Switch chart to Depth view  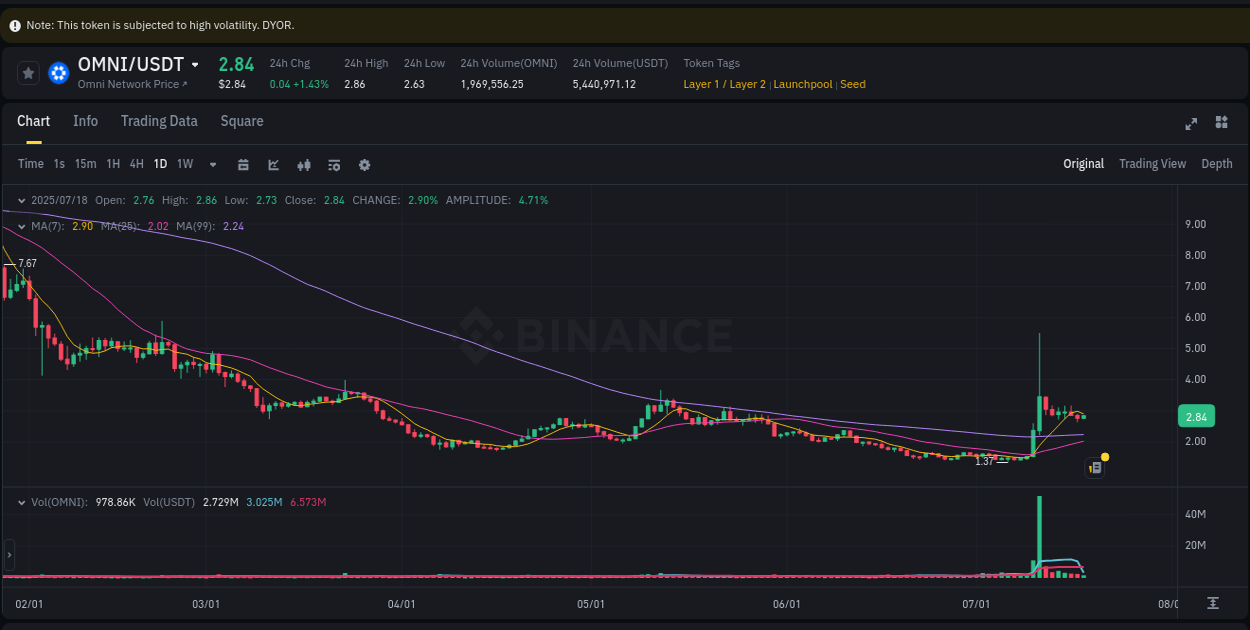point(1217,163)
